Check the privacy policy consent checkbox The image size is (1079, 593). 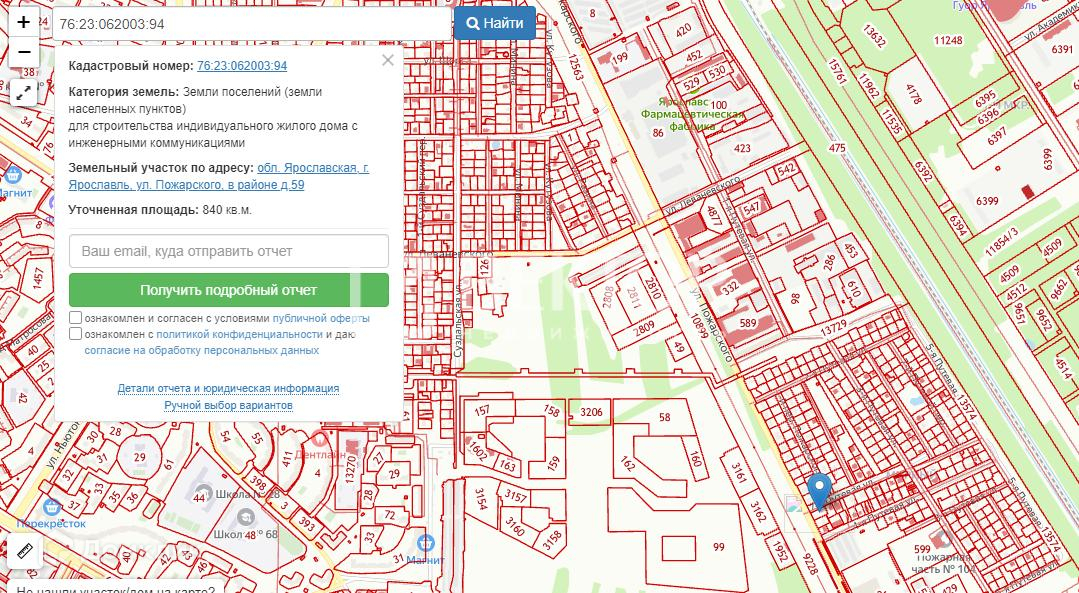(76, 334)
